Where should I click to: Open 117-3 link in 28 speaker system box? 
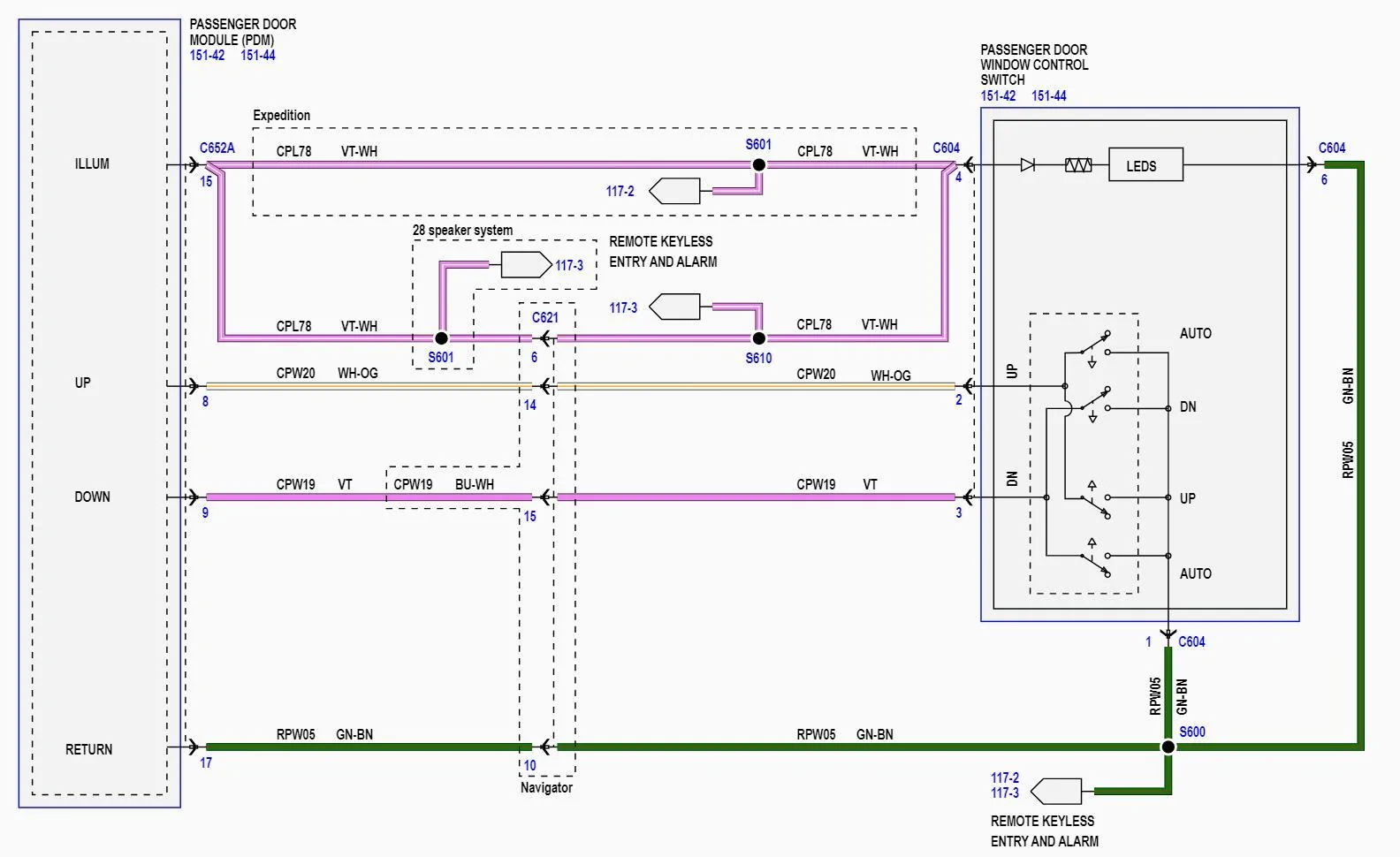tap(569, 265)
